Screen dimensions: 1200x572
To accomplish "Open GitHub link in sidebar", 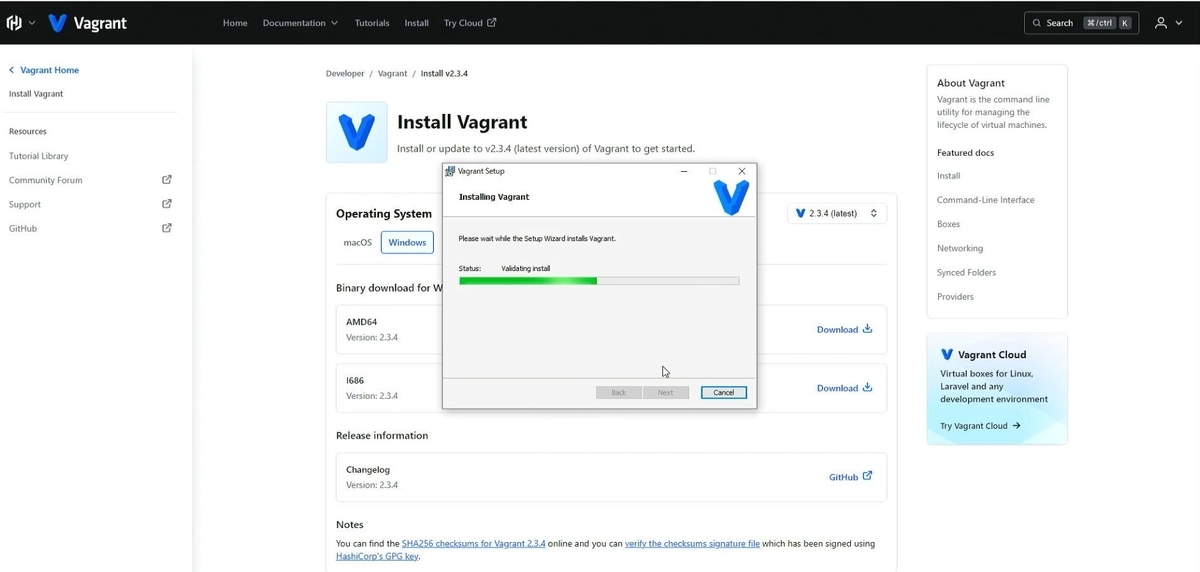I will coord(23,228).
